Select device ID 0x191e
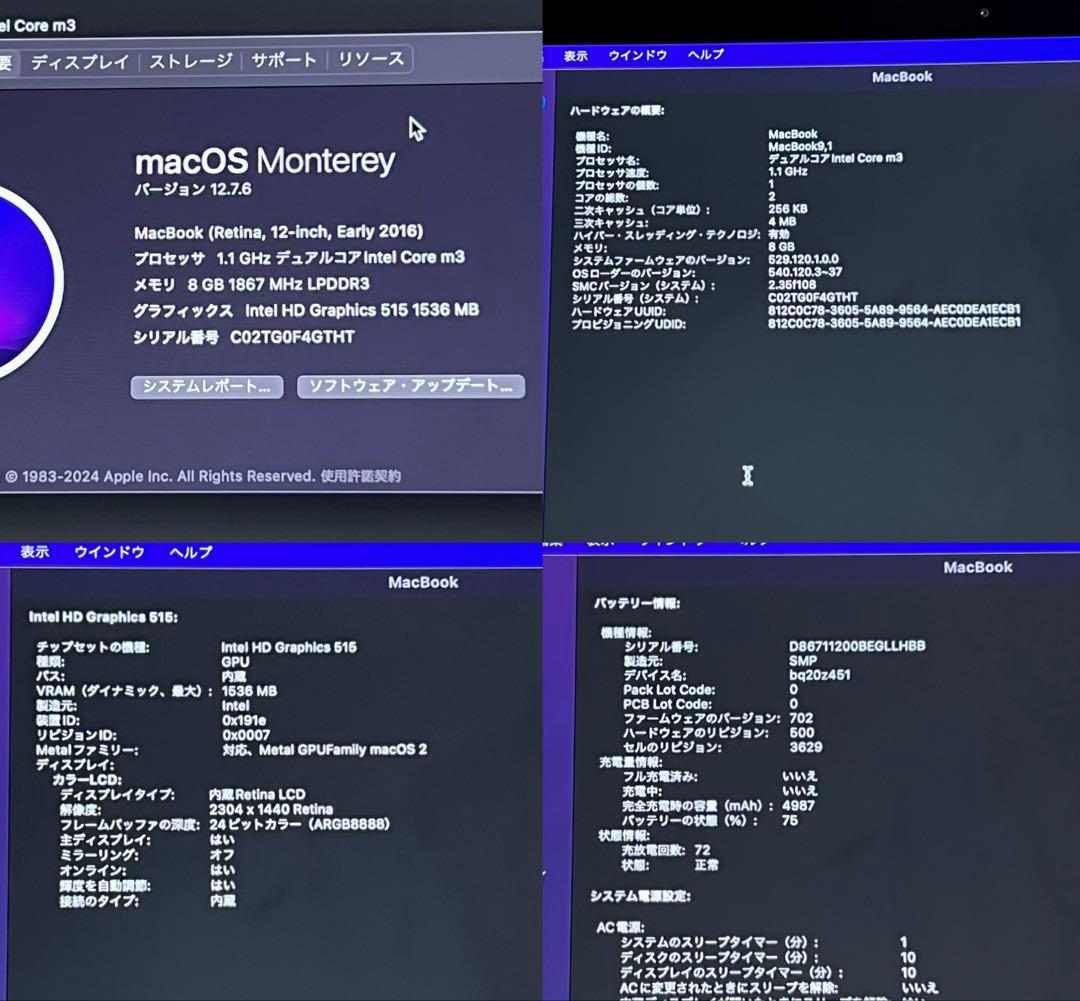 point(244,721)
